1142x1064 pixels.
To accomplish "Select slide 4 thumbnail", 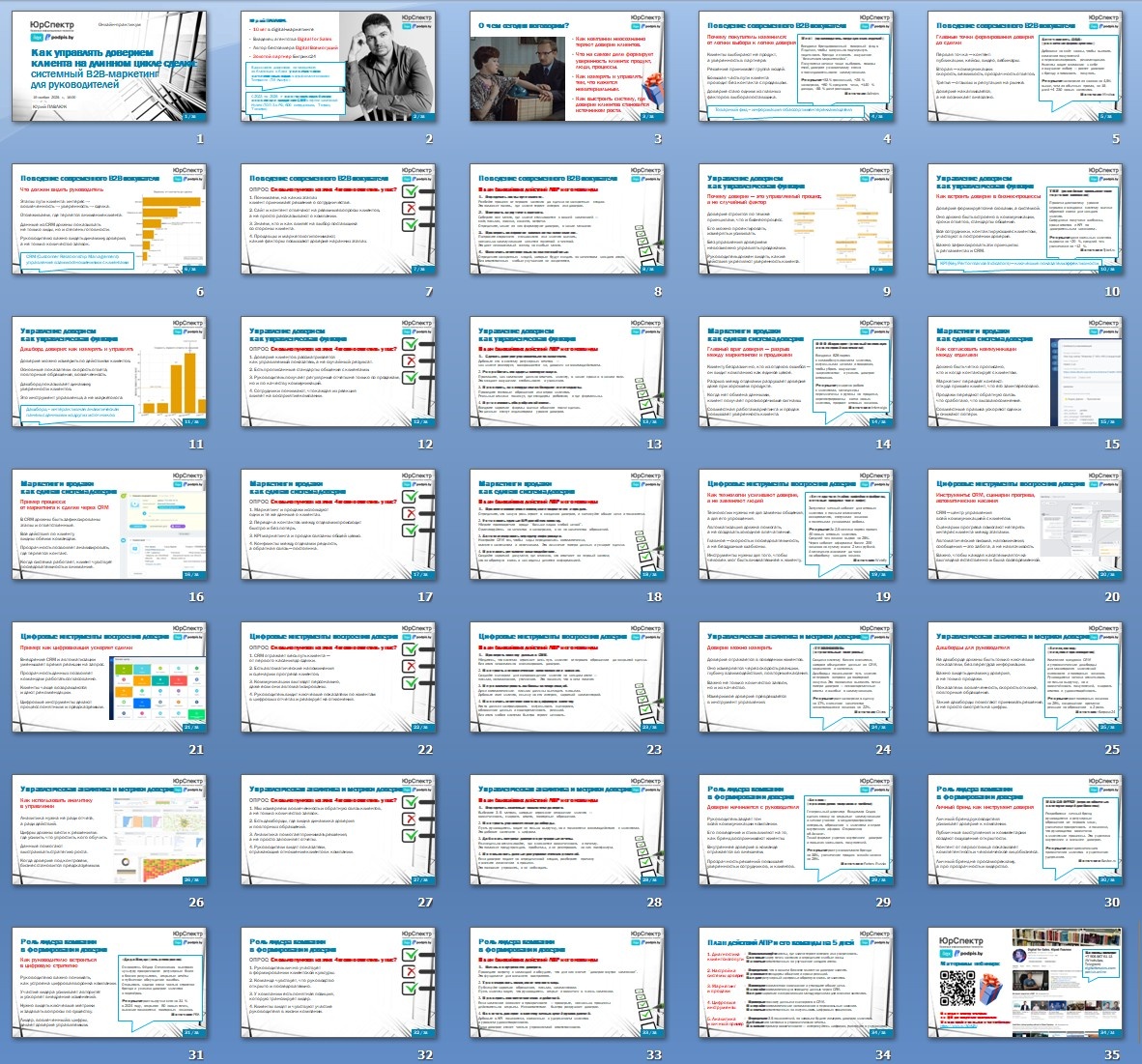I will point(797,67).
